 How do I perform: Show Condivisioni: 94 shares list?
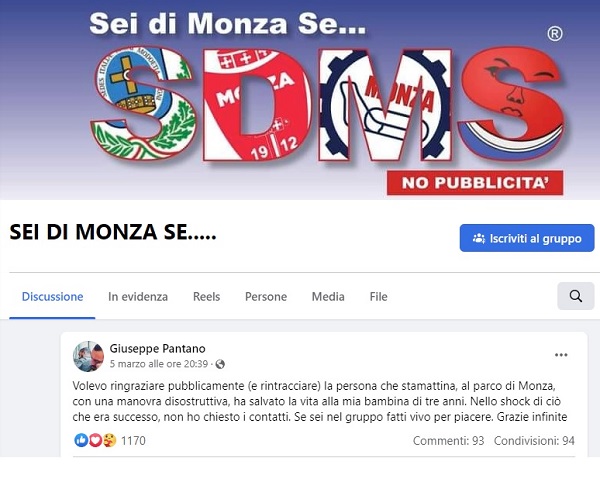click(534, 441)
